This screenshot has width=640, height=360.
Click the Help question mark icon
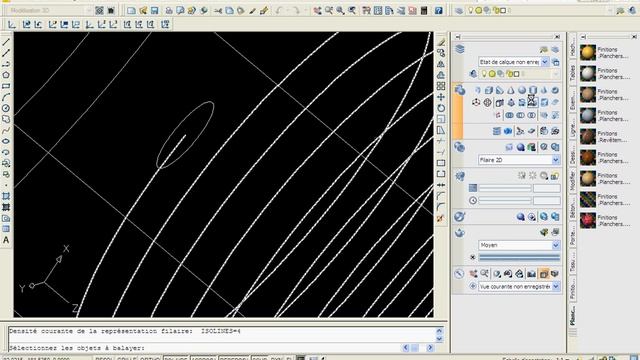pos(438,11)
